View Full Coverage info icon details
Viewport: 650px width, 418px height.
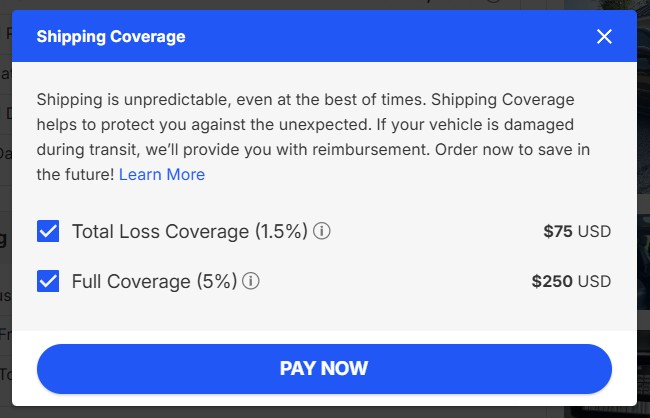(251, 281)
